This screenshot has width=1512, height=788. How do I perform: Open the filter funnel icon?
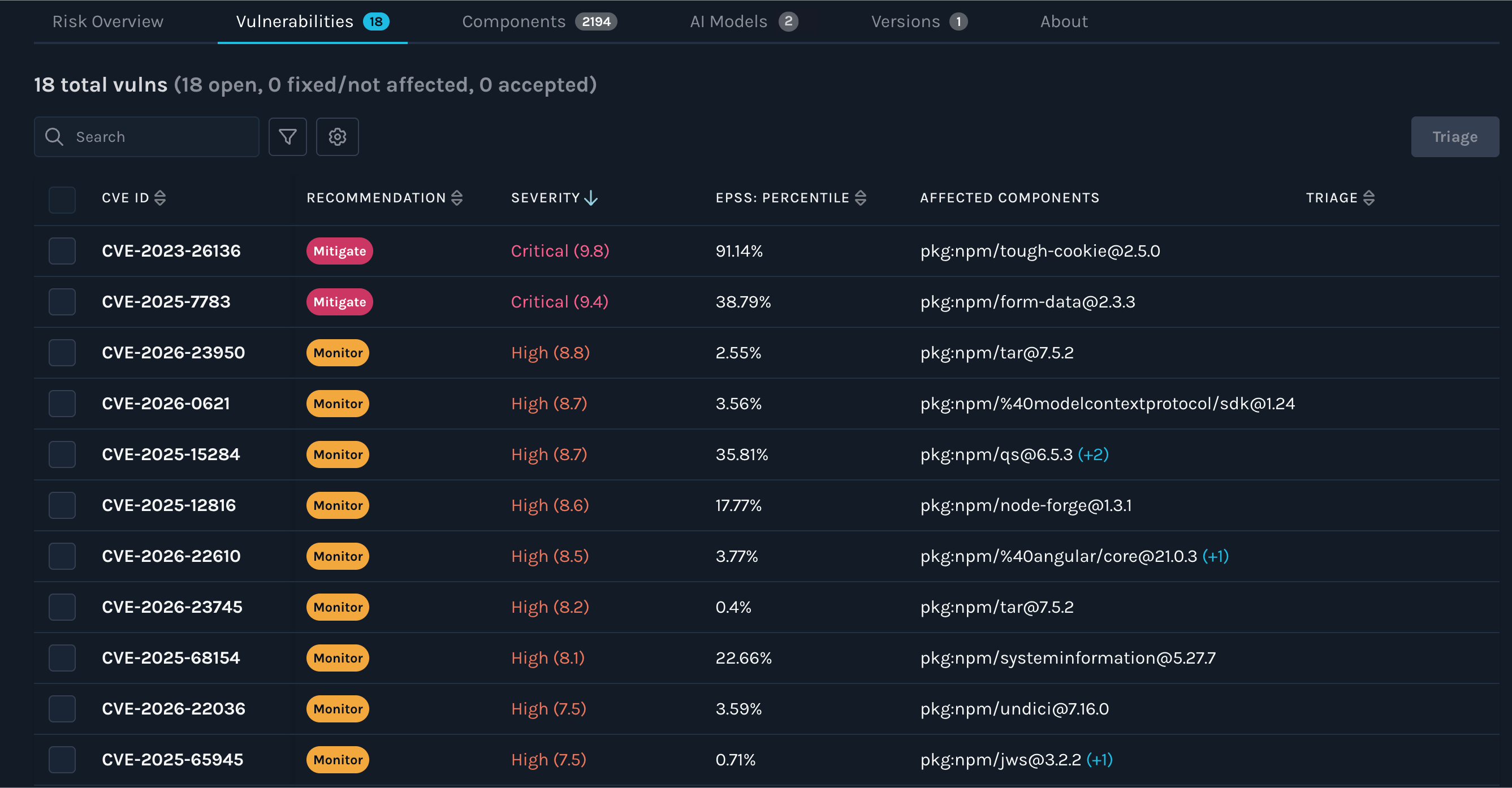click(288, 137)
